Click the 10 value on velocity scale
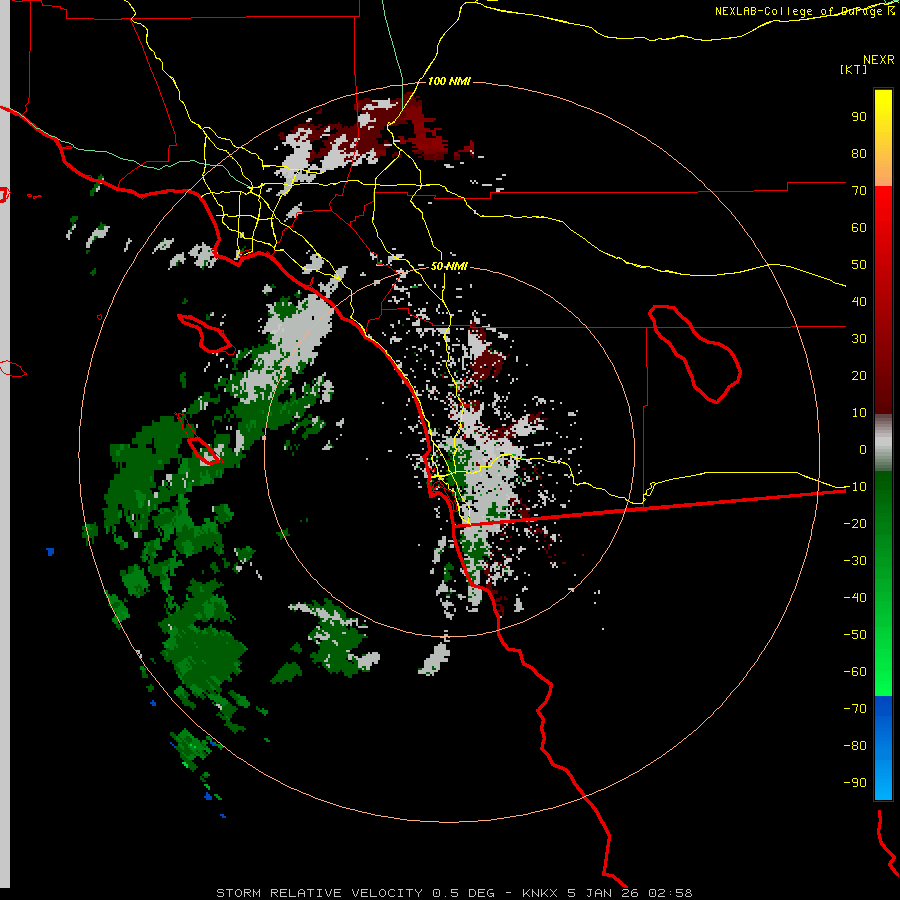 859,413
